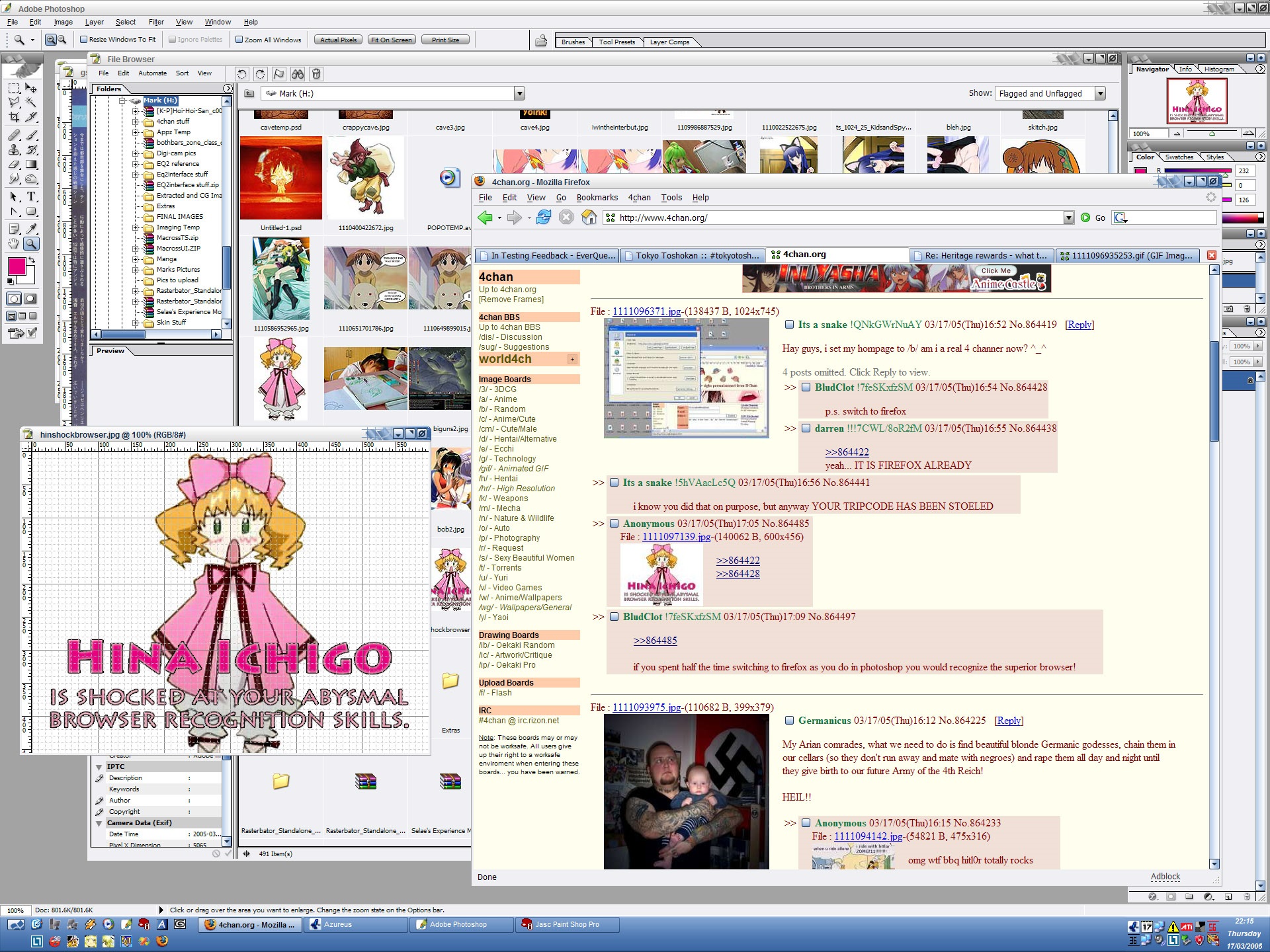Select the Type tool
The width and height of the screenshot is (1270, 952).
(x=31, y=196)
